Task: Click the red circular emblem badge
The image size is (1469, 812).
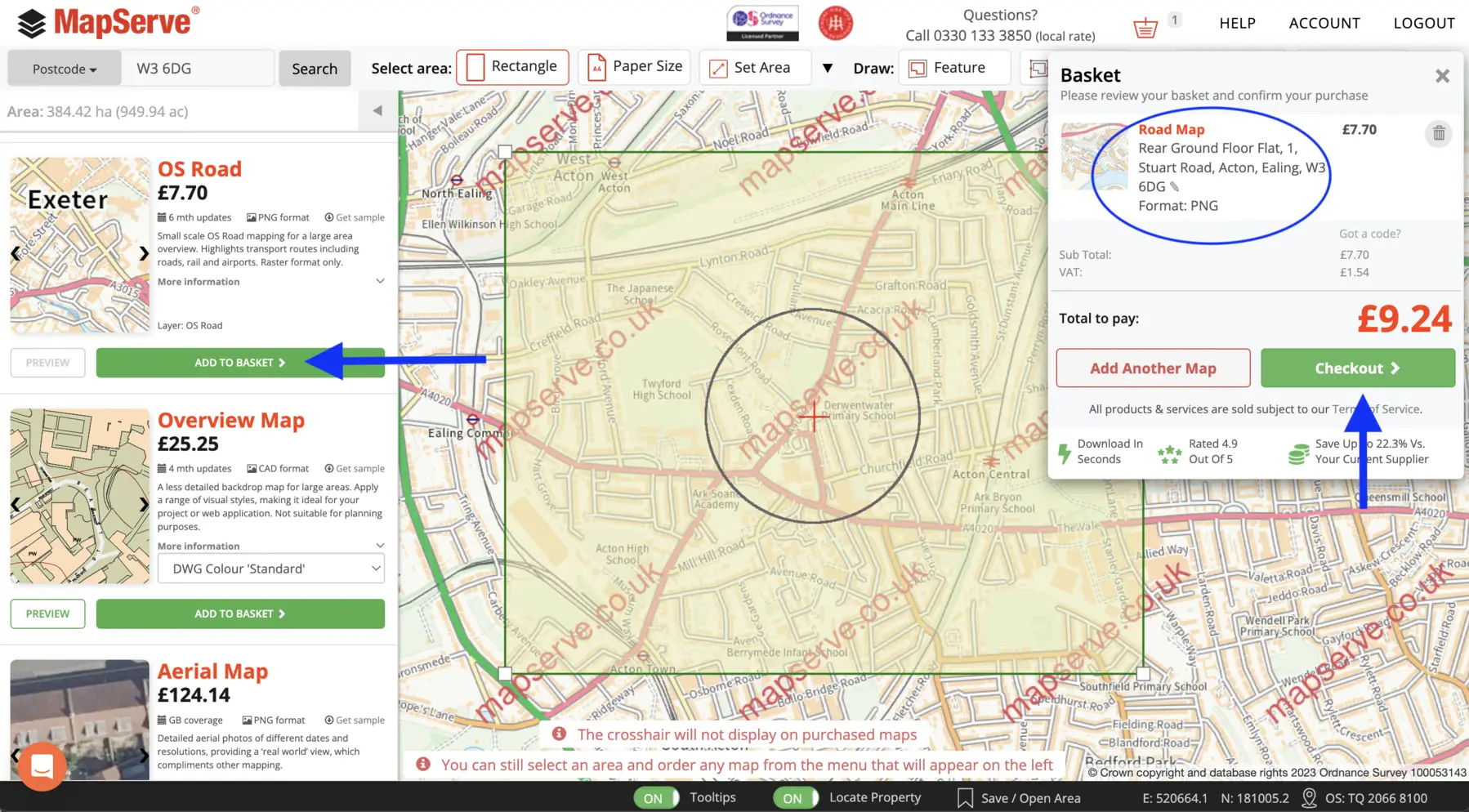Action: coord(835,23)
